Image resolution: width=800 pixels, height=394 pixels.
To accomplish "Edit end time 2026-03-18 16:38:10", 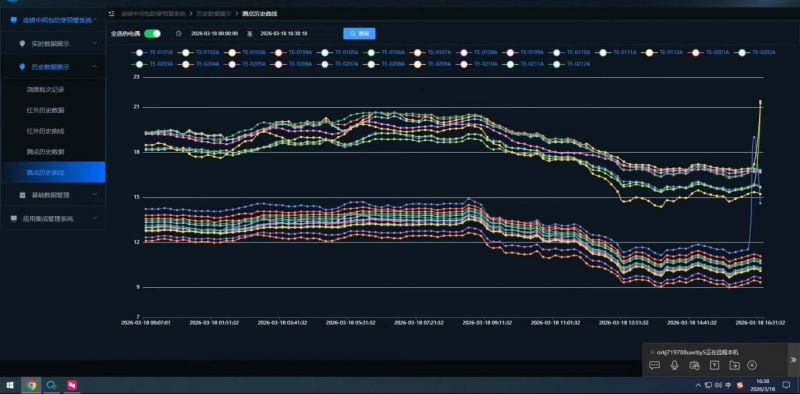I will click(284, 34).
